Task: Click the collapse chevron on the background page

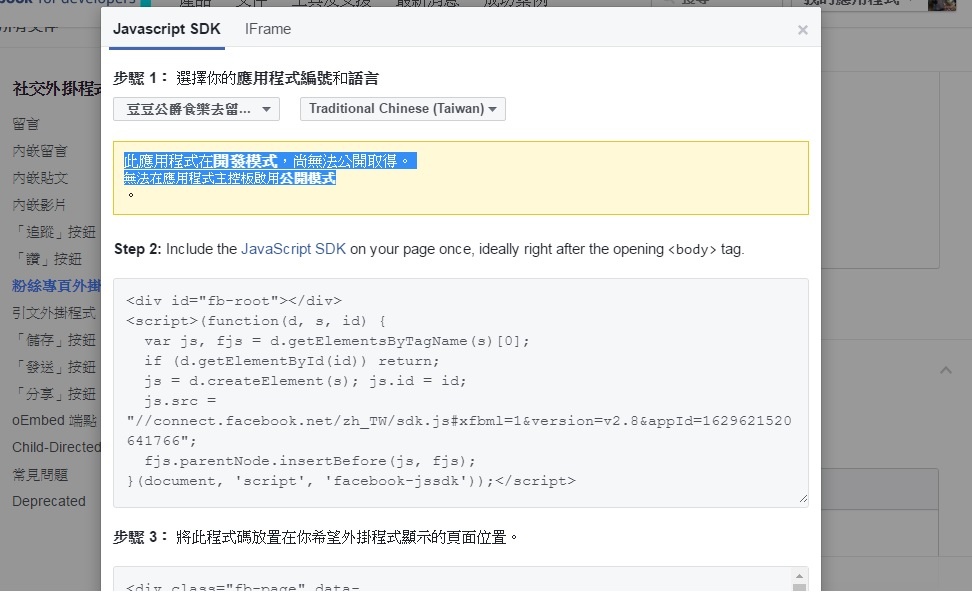Action: coord(945,371)
